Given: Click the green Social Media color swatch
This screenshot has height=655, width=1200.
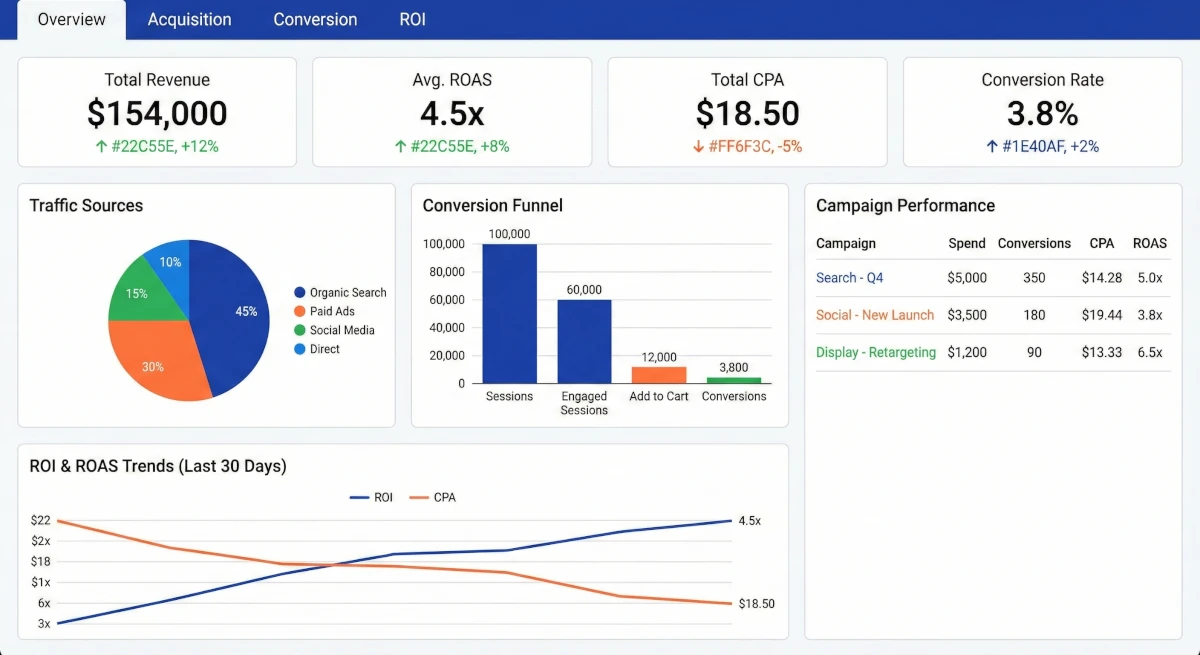Looking at the screenshot, I should click(300, 330).
